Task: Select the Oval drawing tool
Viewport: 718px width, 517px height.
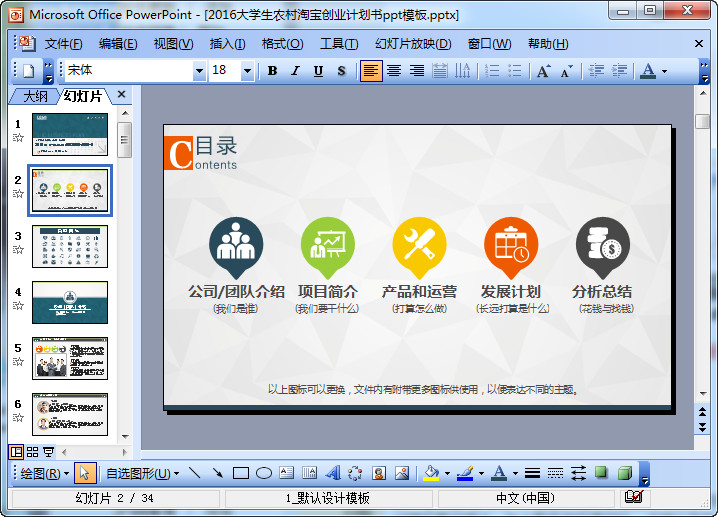Action: click(x=264, y=473)
